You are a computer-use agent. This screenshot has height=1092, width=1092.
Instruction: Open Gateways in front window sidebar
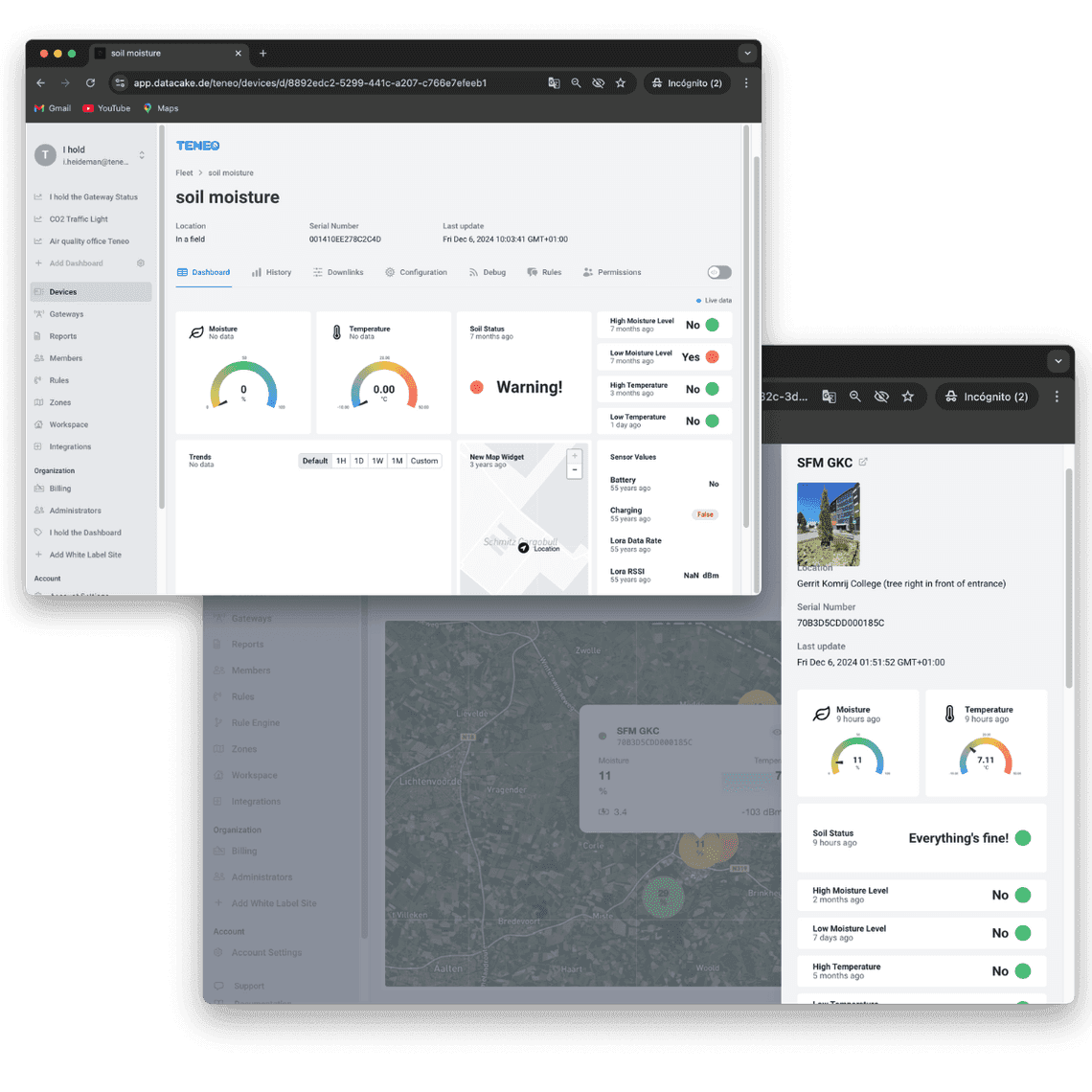(x=65, y=314)
